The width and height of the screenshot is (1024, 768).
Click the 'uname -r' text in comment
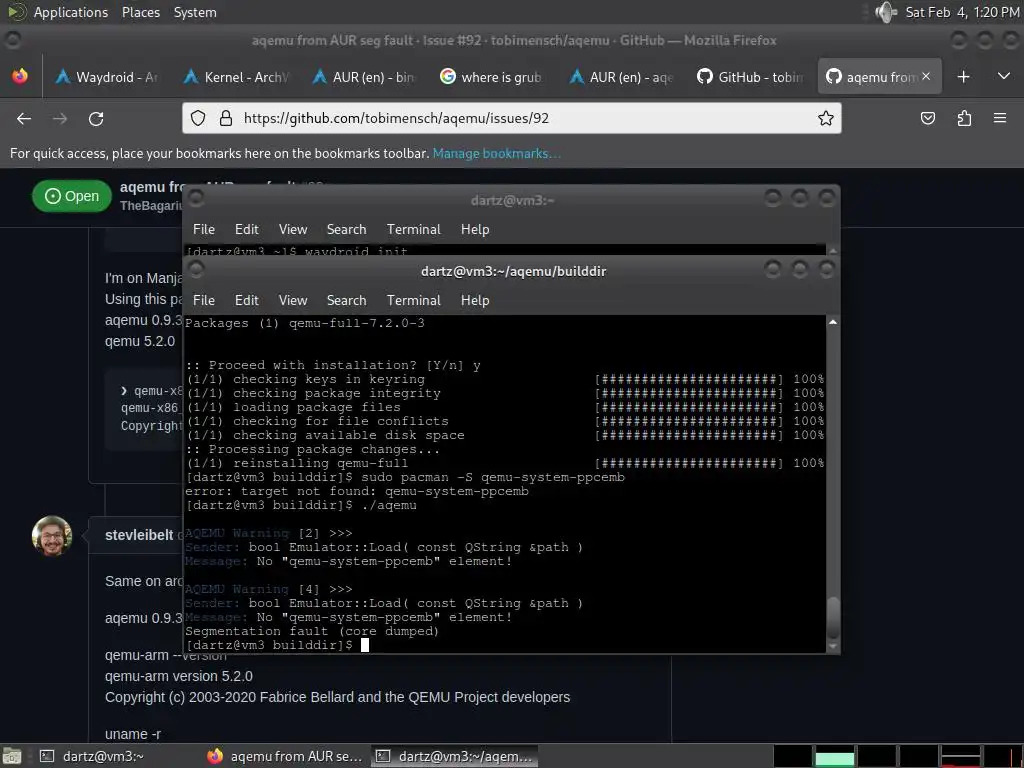133,734
